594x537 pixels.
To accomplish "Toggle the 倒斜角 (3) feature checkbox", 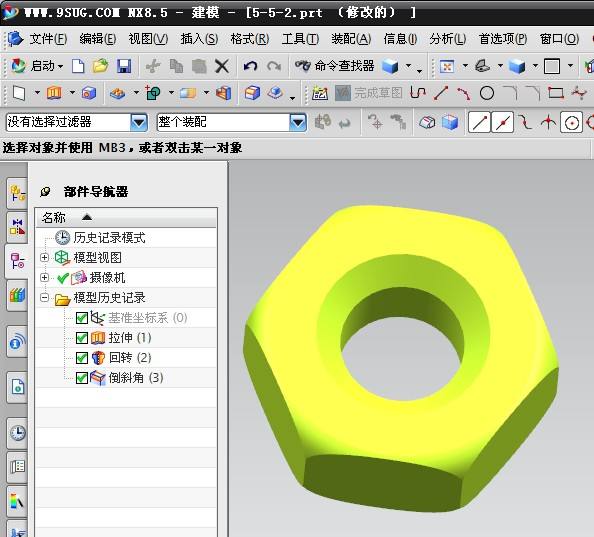I will pos(82,378).
